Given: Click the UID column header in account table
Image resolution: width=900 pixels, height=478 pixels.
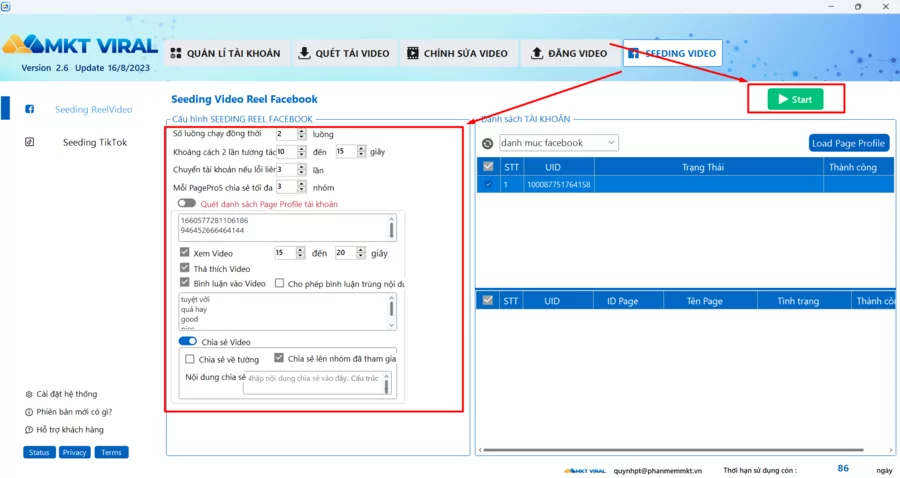Looking at the screenshot, I should coord(553,167).
